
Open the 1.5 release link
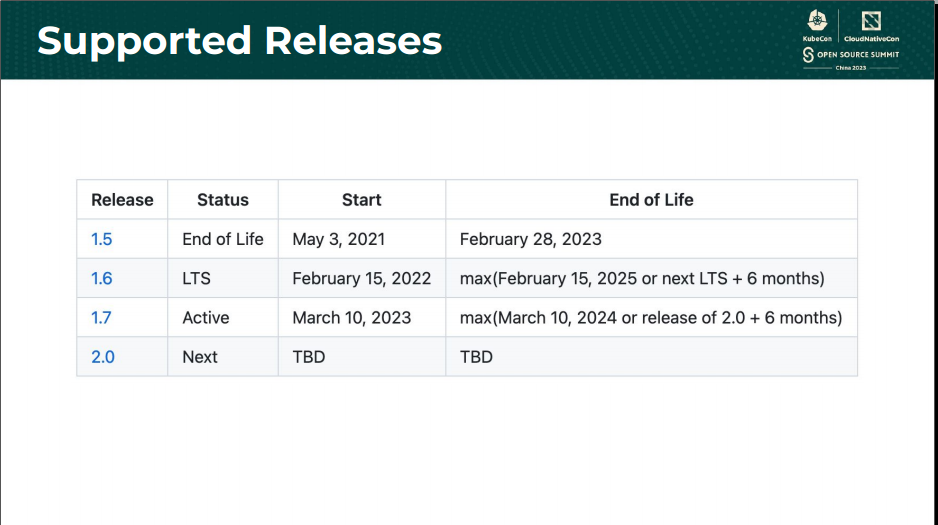(x=101, y=239)
